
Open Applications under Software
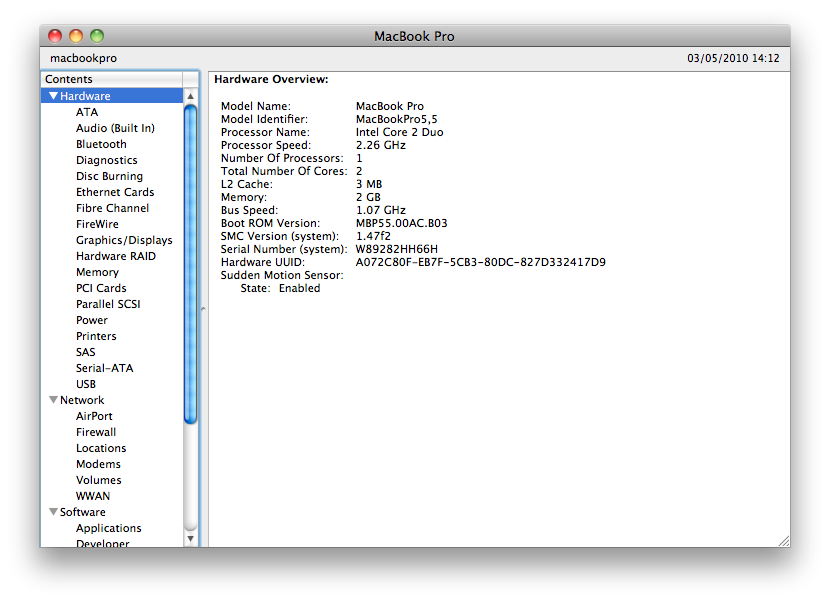coord(109,528)
